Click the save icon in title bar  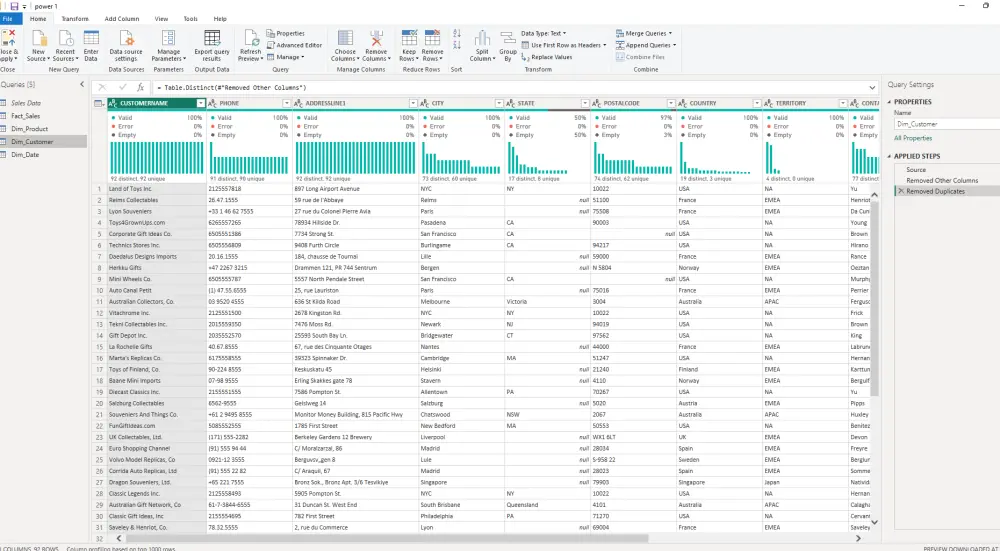coord(14,6)
